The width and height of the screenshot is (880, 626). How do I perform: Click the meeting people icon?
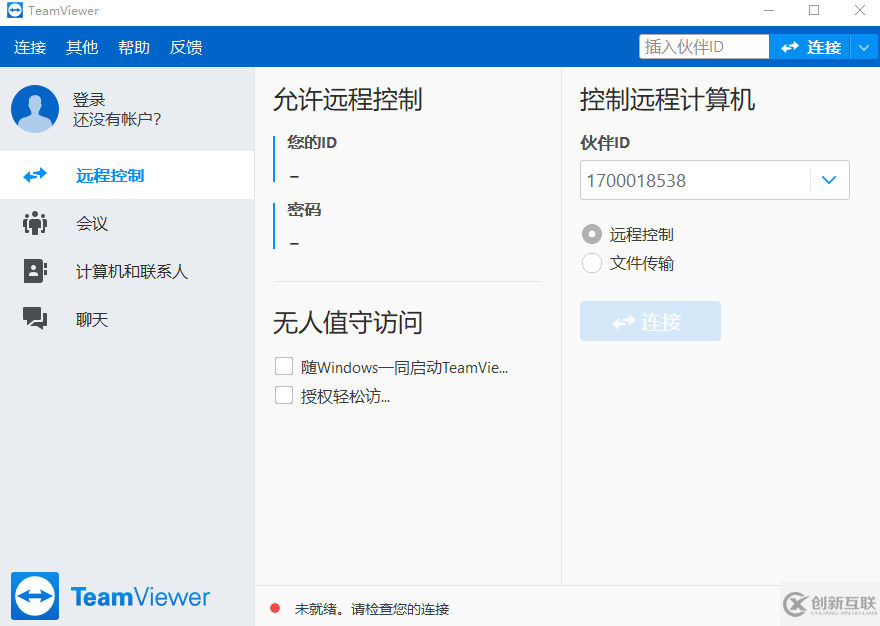point(35,223)
